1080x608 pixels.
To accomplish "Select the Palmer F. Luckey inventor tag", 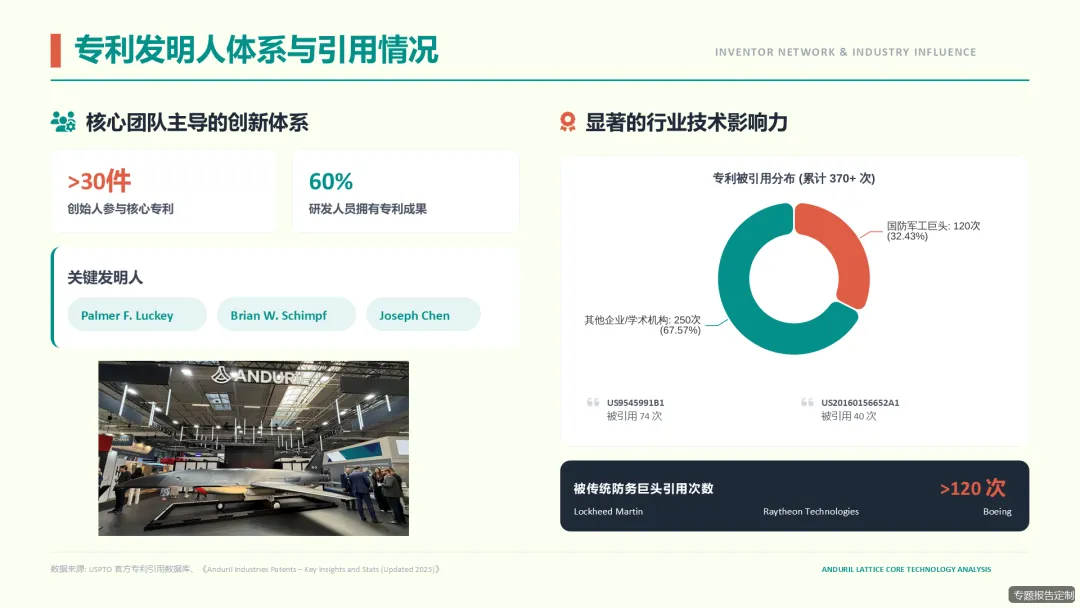I will click(x=137, y=315).
